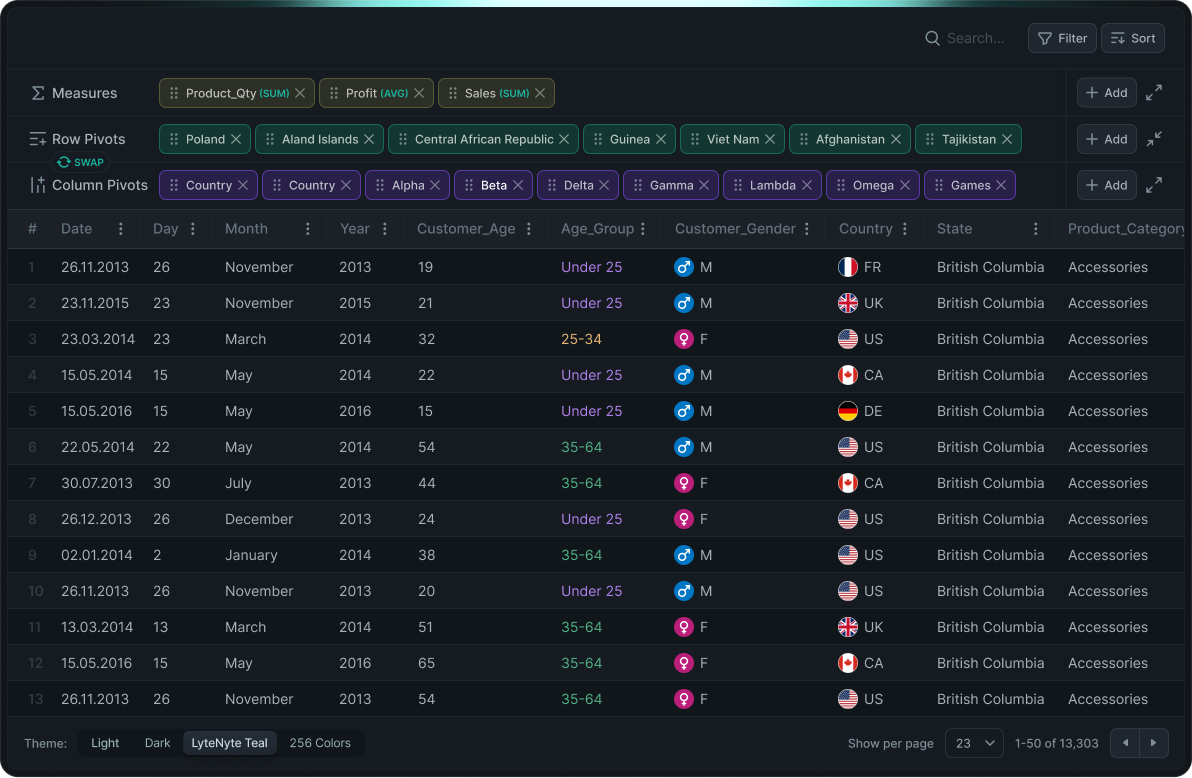
Task: Select the 256 Colors theme
Action: tap(320, 743)
